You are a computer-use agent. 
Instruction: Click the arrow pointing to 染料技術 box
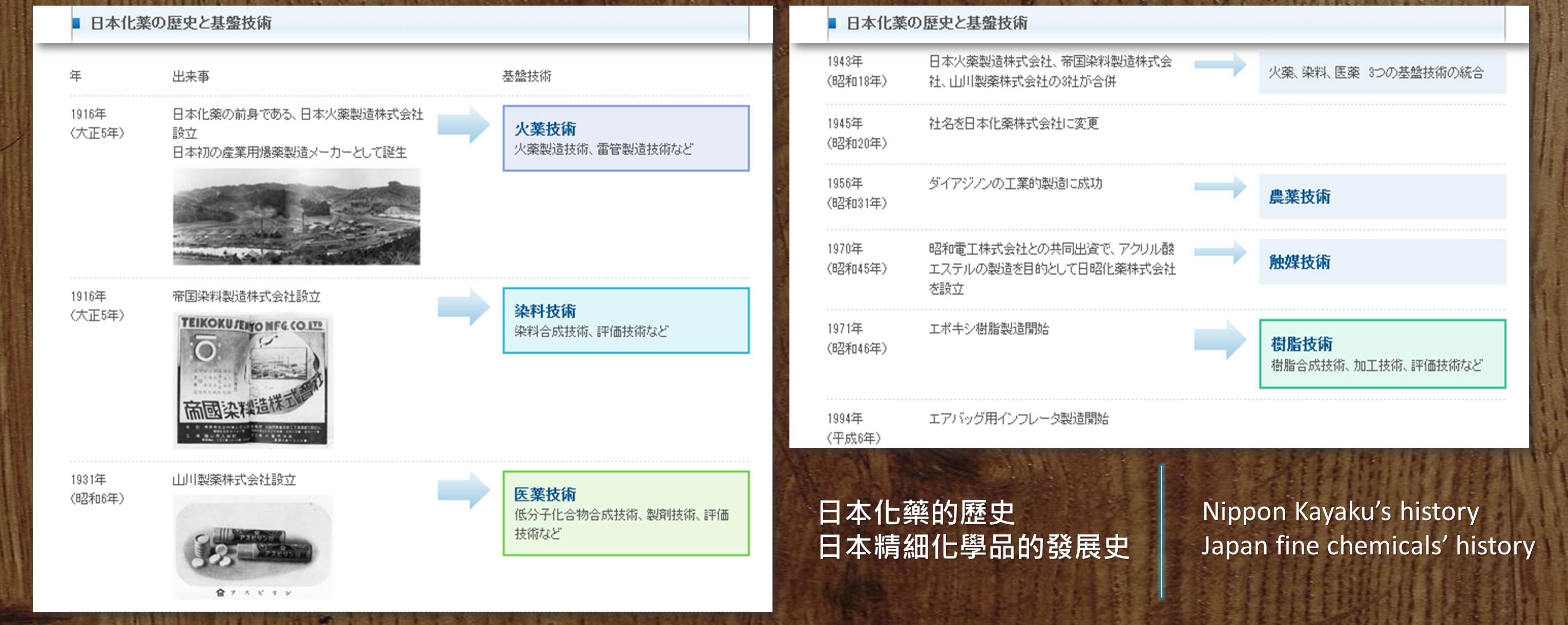pyautogui.click(x=464, y=307)
